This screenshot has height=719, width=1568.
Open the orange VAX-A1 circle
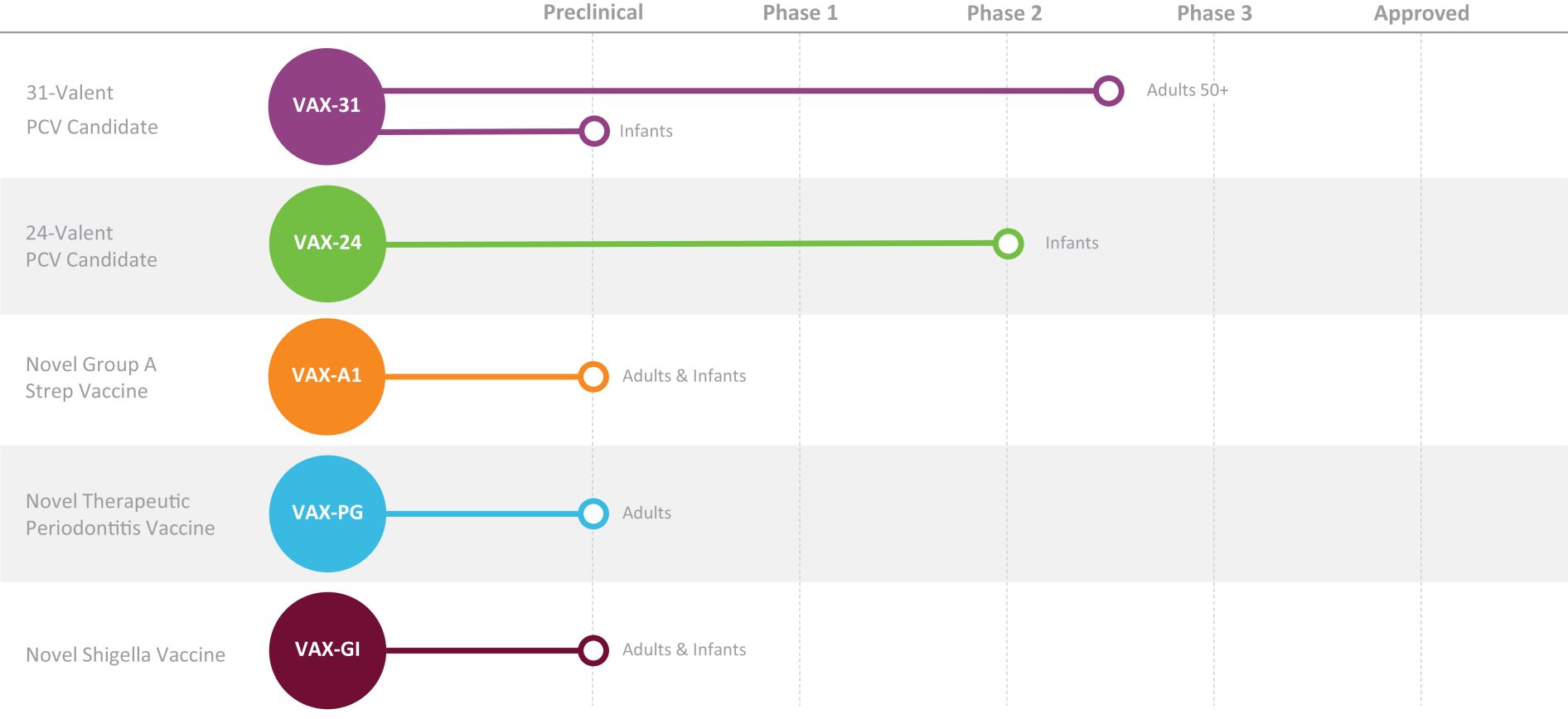pyautogui.click(x=327, y=376)
